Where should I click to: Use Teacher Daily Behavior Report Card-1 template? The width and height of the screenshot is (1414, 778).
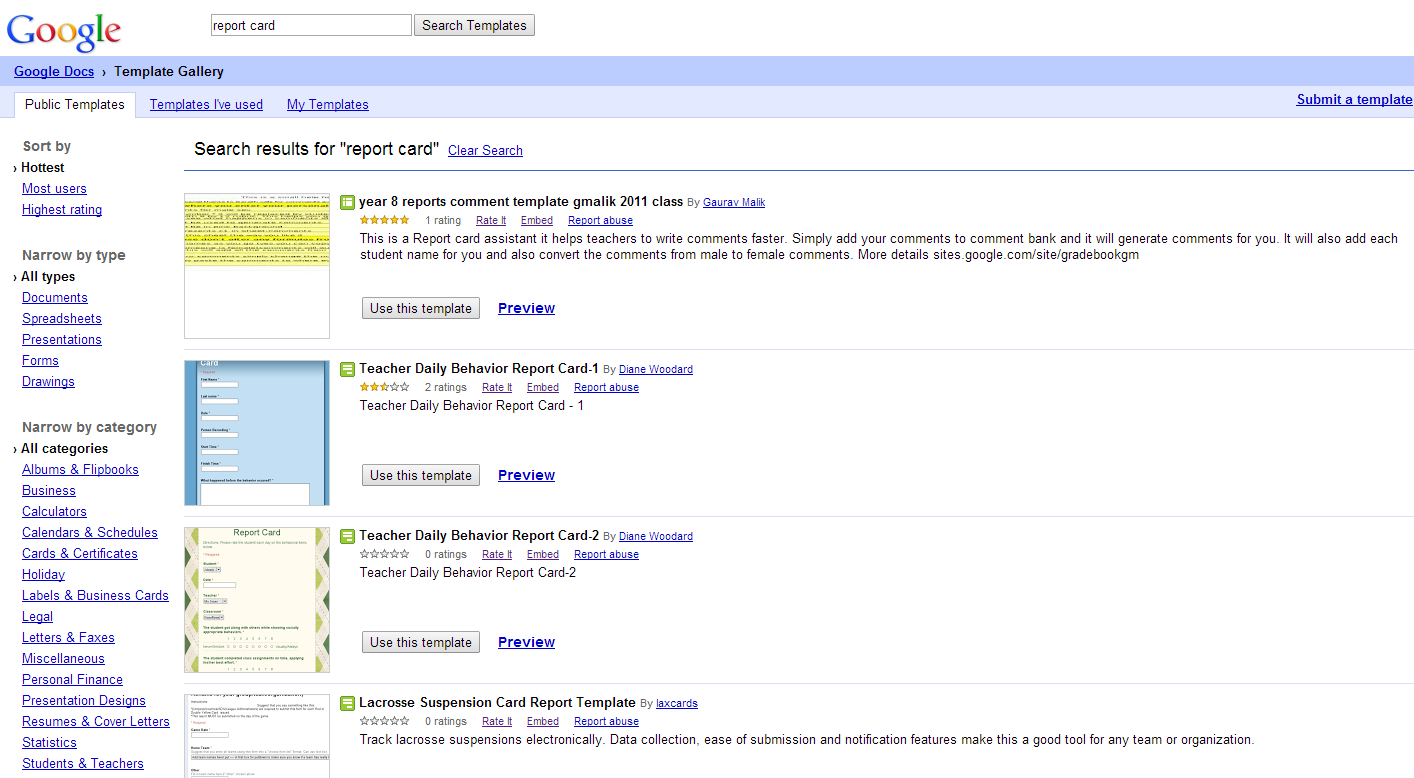[421, 475]
